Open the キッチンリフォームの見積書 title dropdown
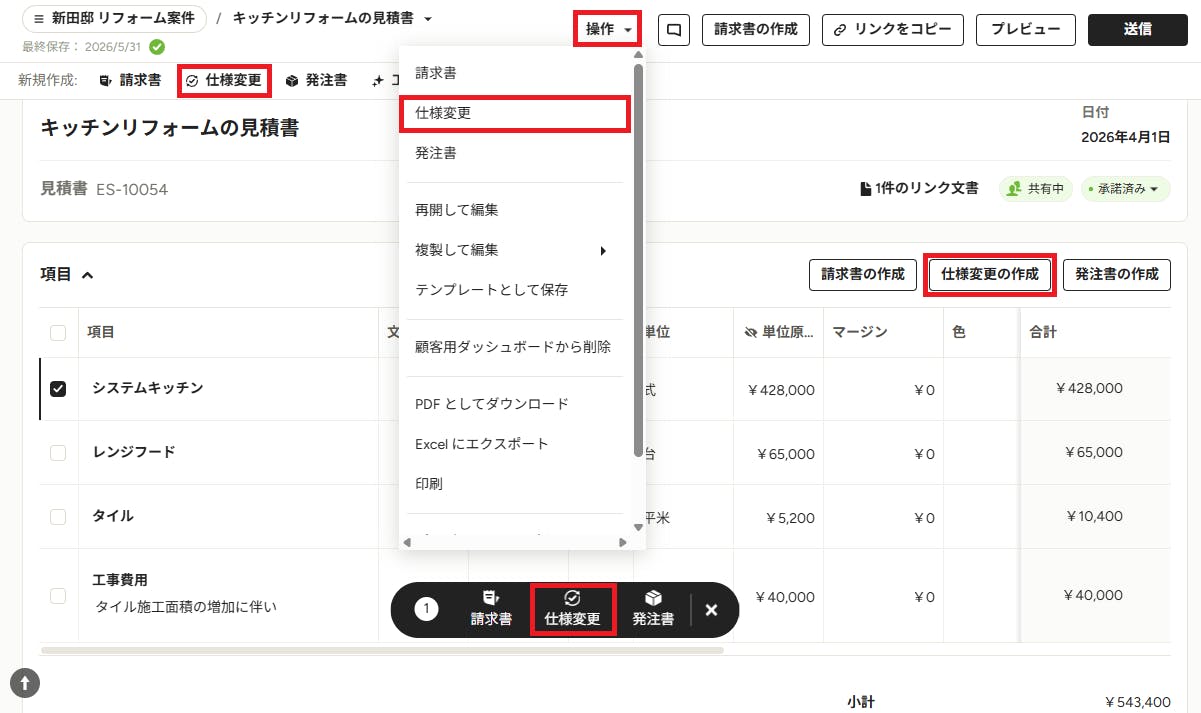 pyautogui.click(x=428, y=19)
